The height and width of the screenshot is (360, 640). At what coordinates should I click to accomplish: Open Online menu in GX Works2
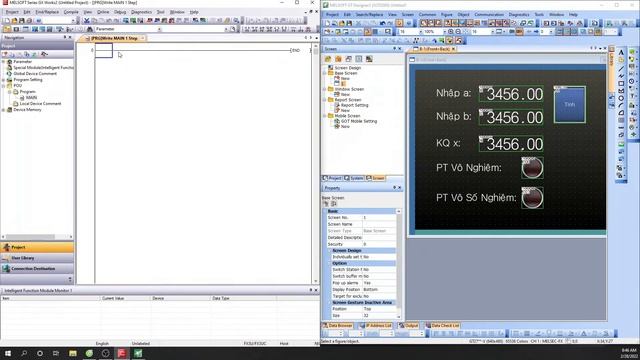(103, 12)
